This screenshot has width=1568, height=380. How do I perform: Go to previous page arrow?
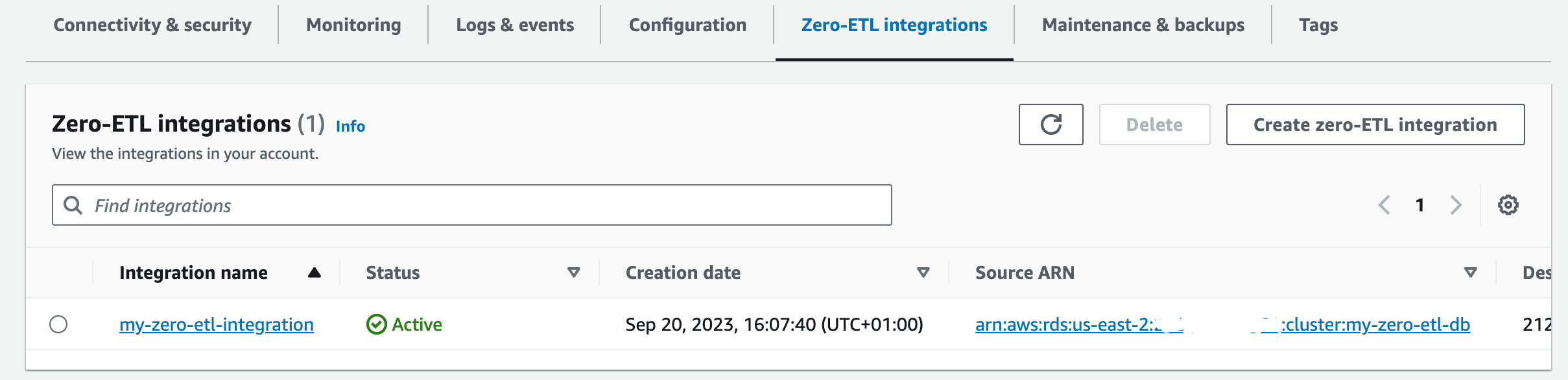coord(1384,205)
